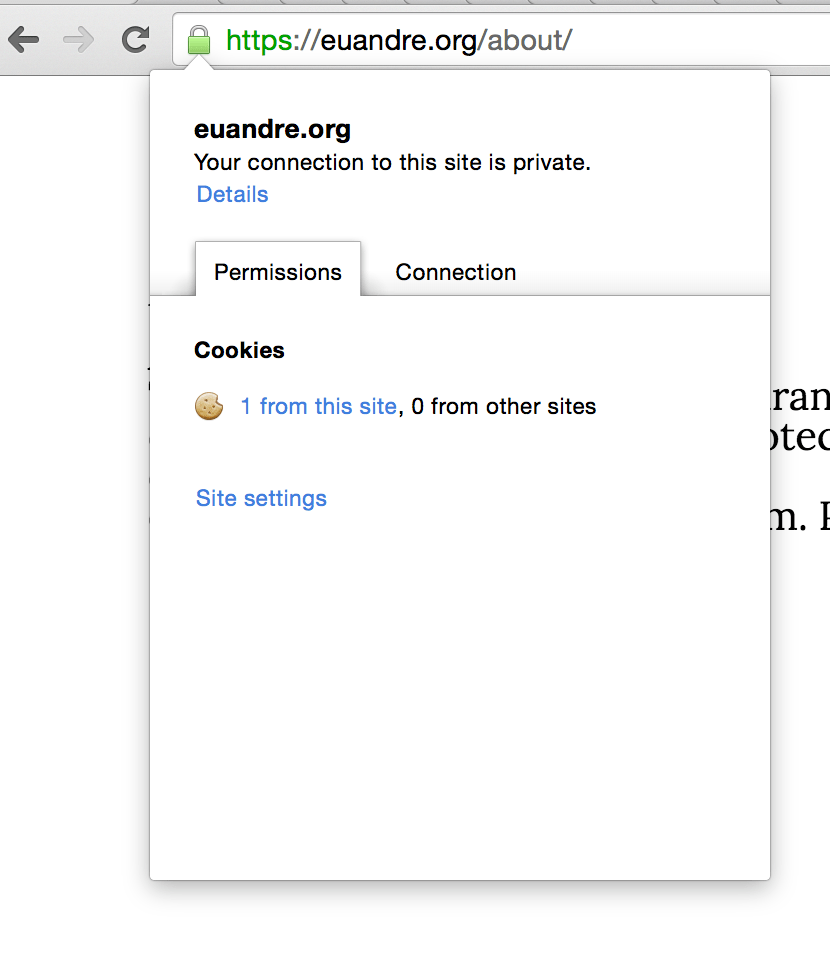Open the Details link
The width and height of the screenshot is (830, 980).
coord(231,194)
